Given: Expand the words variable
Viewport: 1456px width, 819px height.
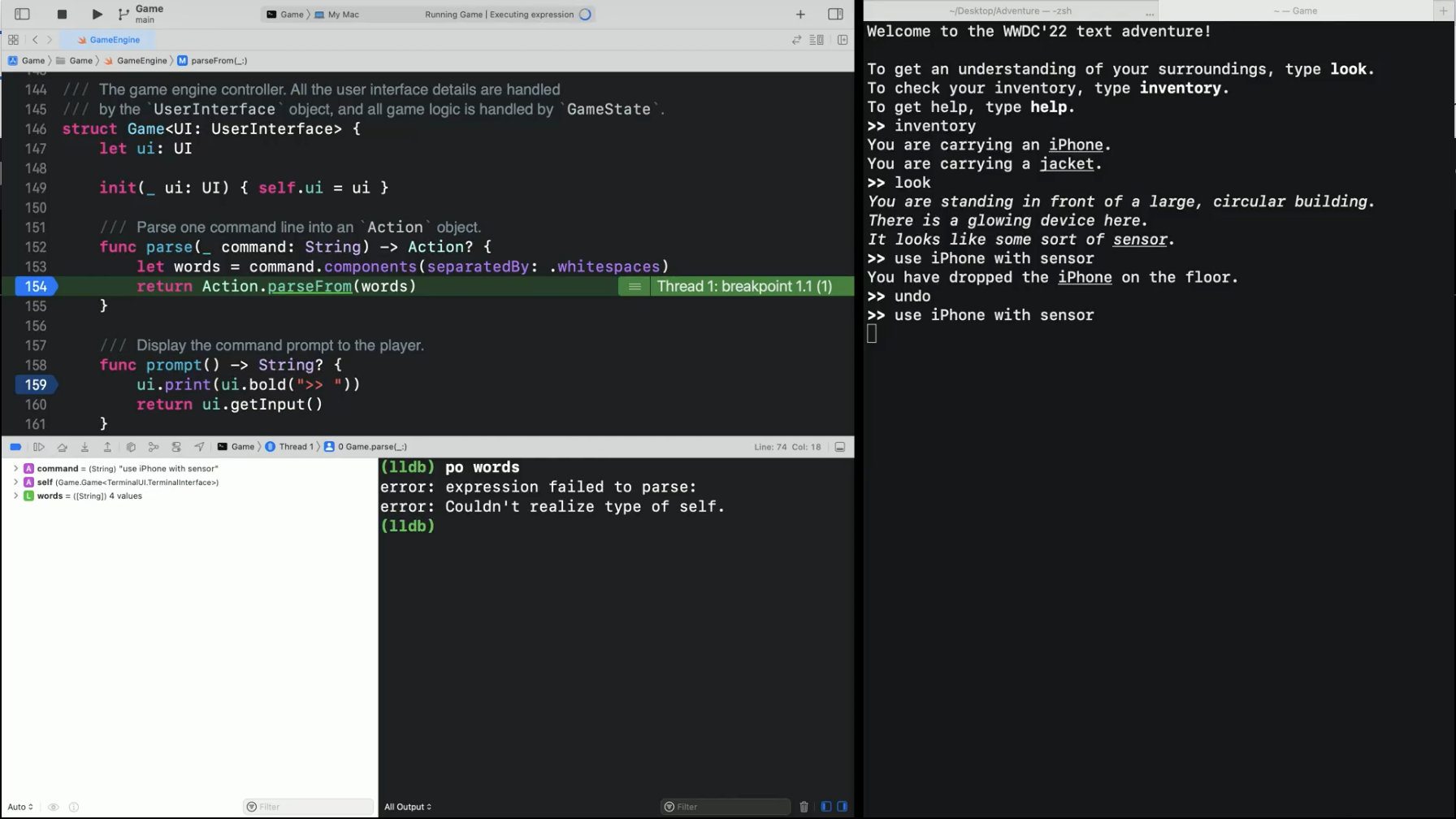Looking at the screenshot, I should [15, 496].
